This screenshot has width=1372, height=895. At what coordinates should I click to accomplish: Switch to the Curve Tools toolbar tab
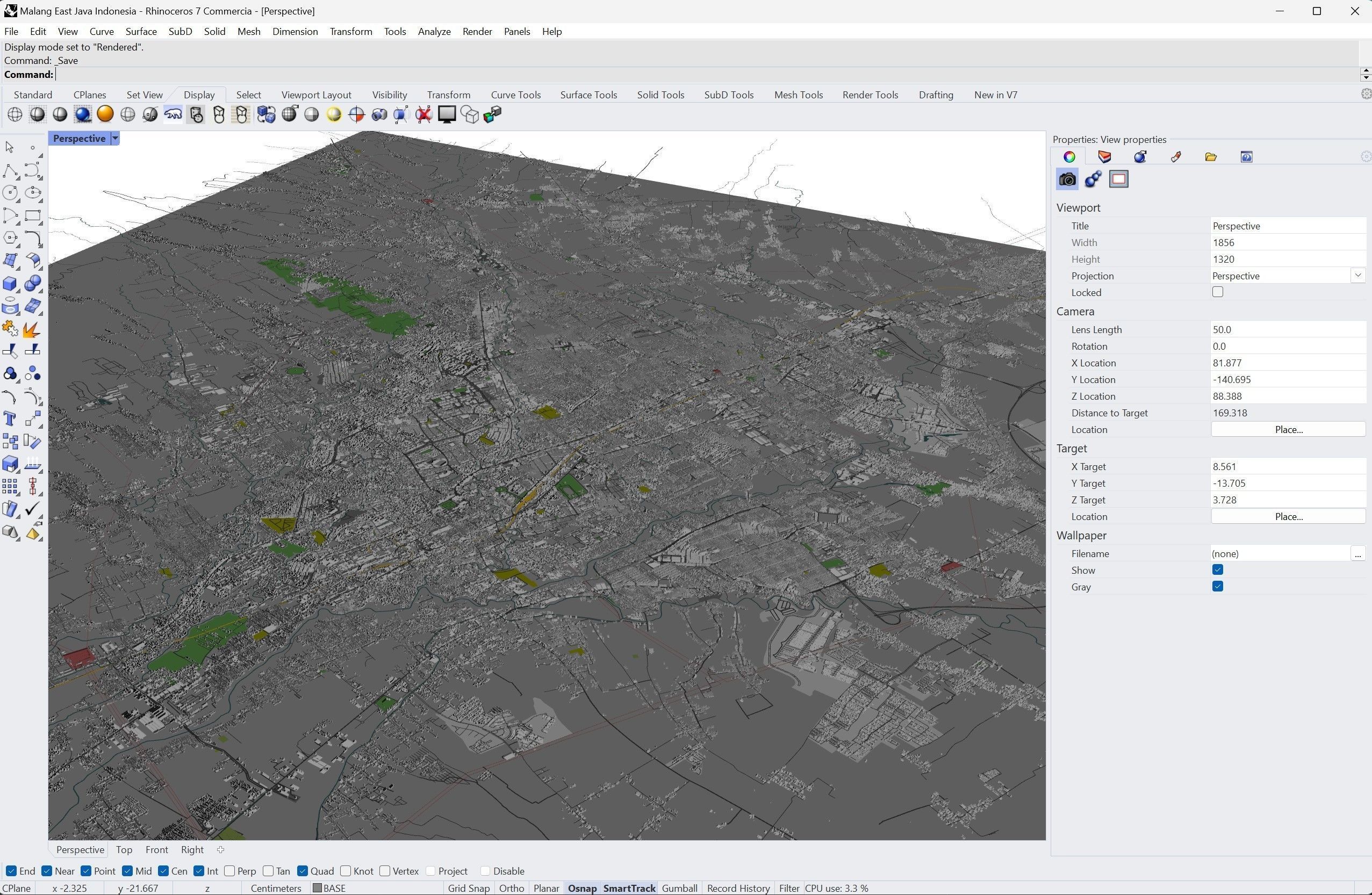[515, 95]
